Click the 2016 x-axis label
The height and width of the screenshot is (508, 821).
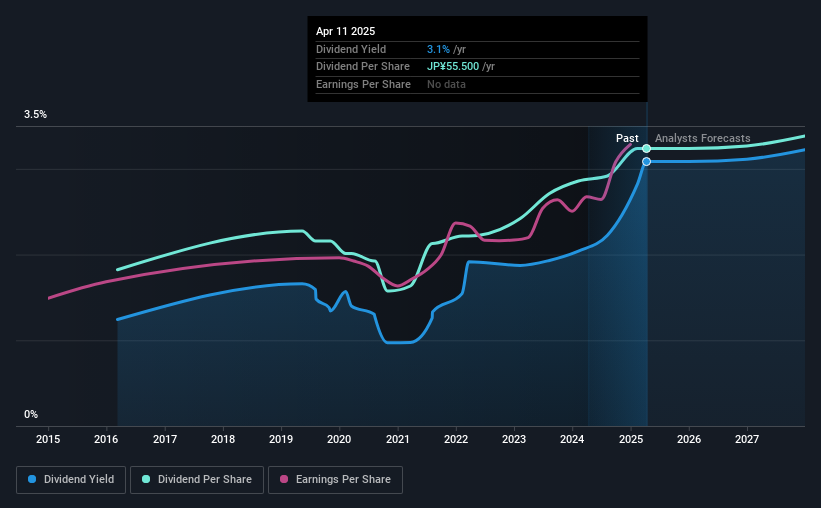[106, 439]
